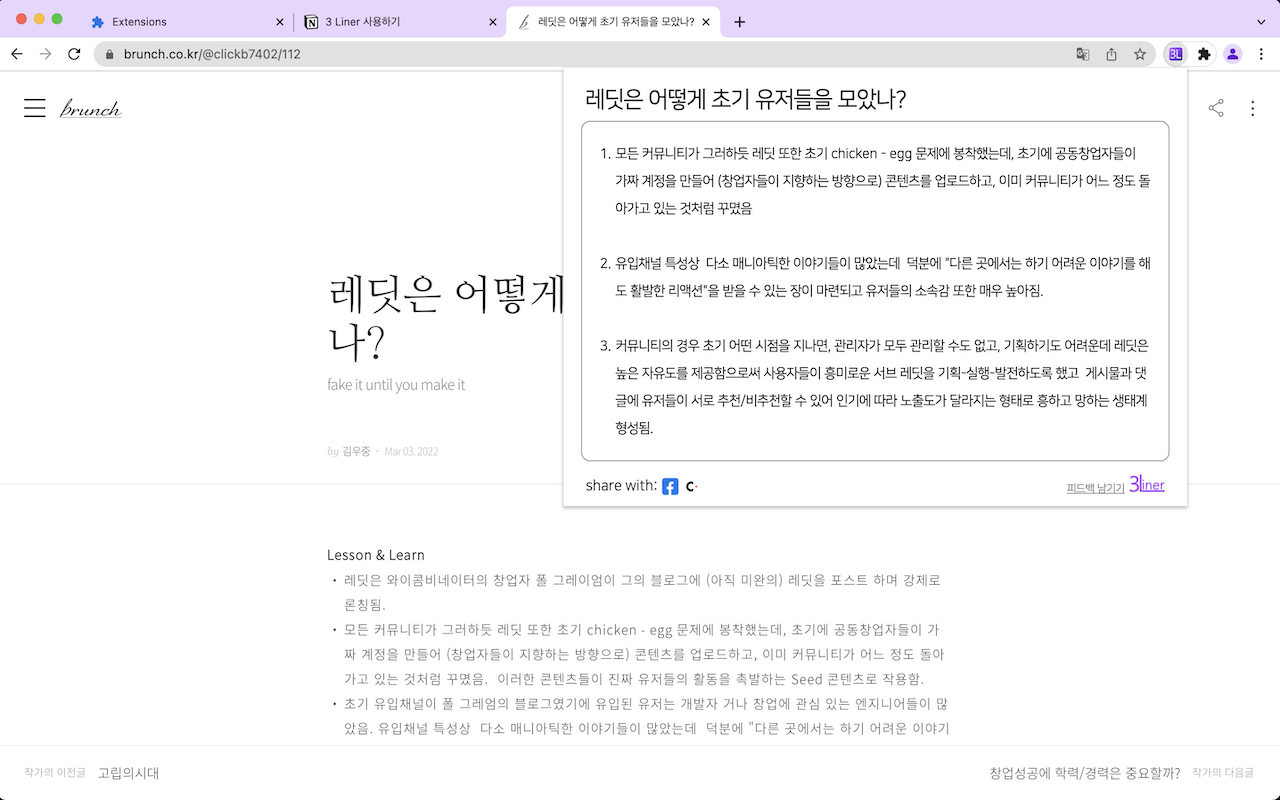Click the share icon inside the address bar
The height and width of the screenshot is (800, 1280).
click(x=1111, y=54)
